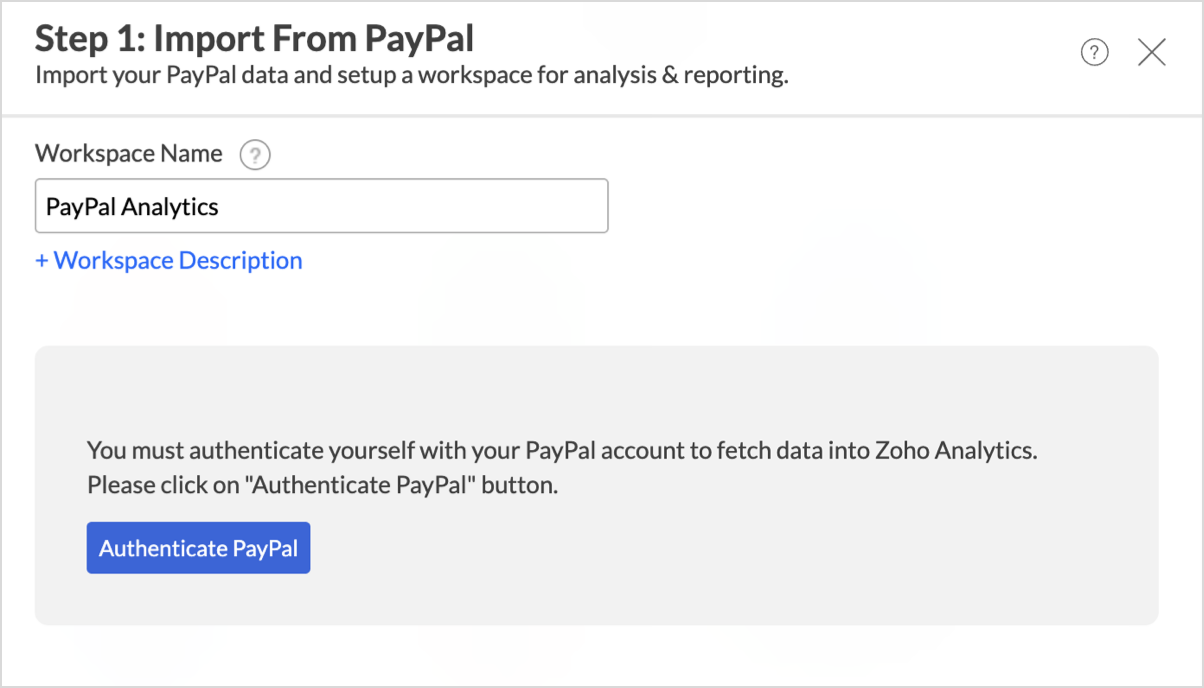This screenshot has height=688, width=1204.
Task: Dismiss the wizard using the X icon
Action: click(1152, 53)
